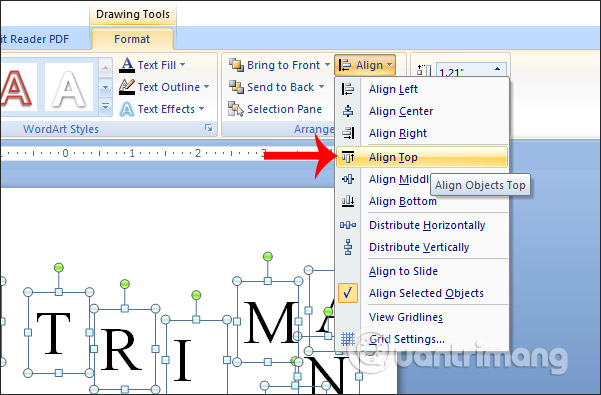Move the WordArt styles gallery up one row
601x395 pixels.
pos(105,69)
